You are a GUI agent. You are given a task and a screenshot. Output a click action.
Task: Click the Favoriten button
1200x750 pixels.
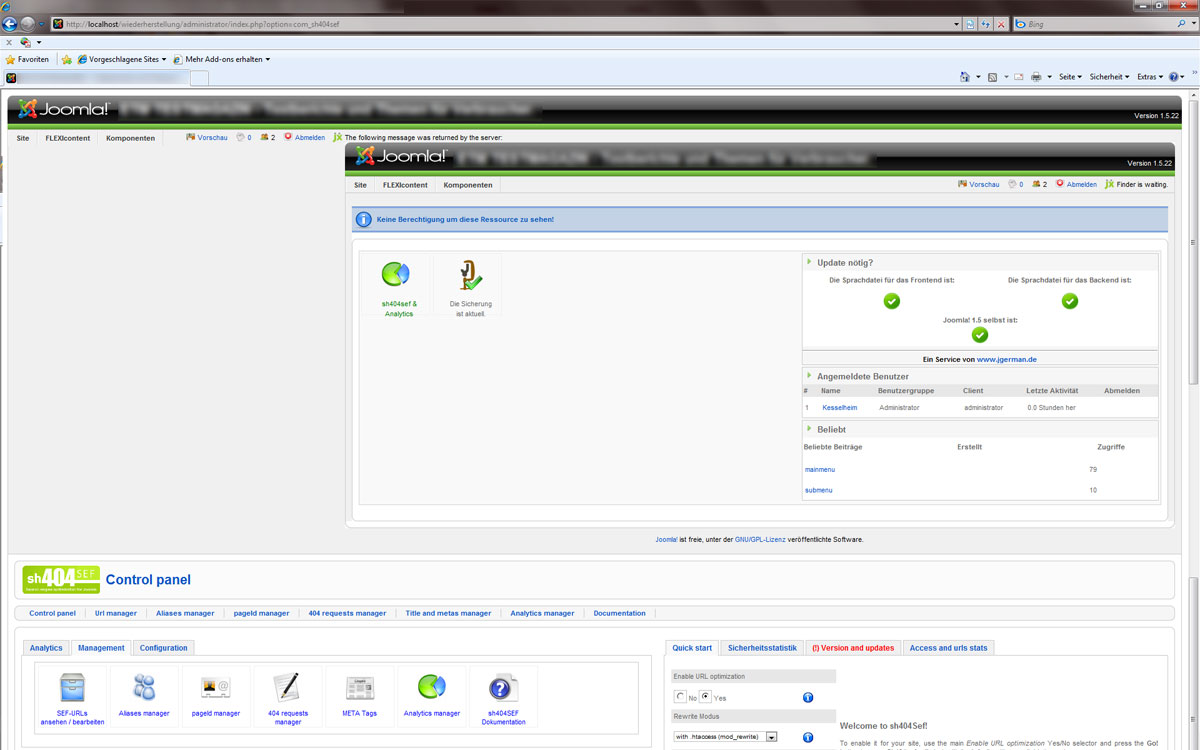27,59
